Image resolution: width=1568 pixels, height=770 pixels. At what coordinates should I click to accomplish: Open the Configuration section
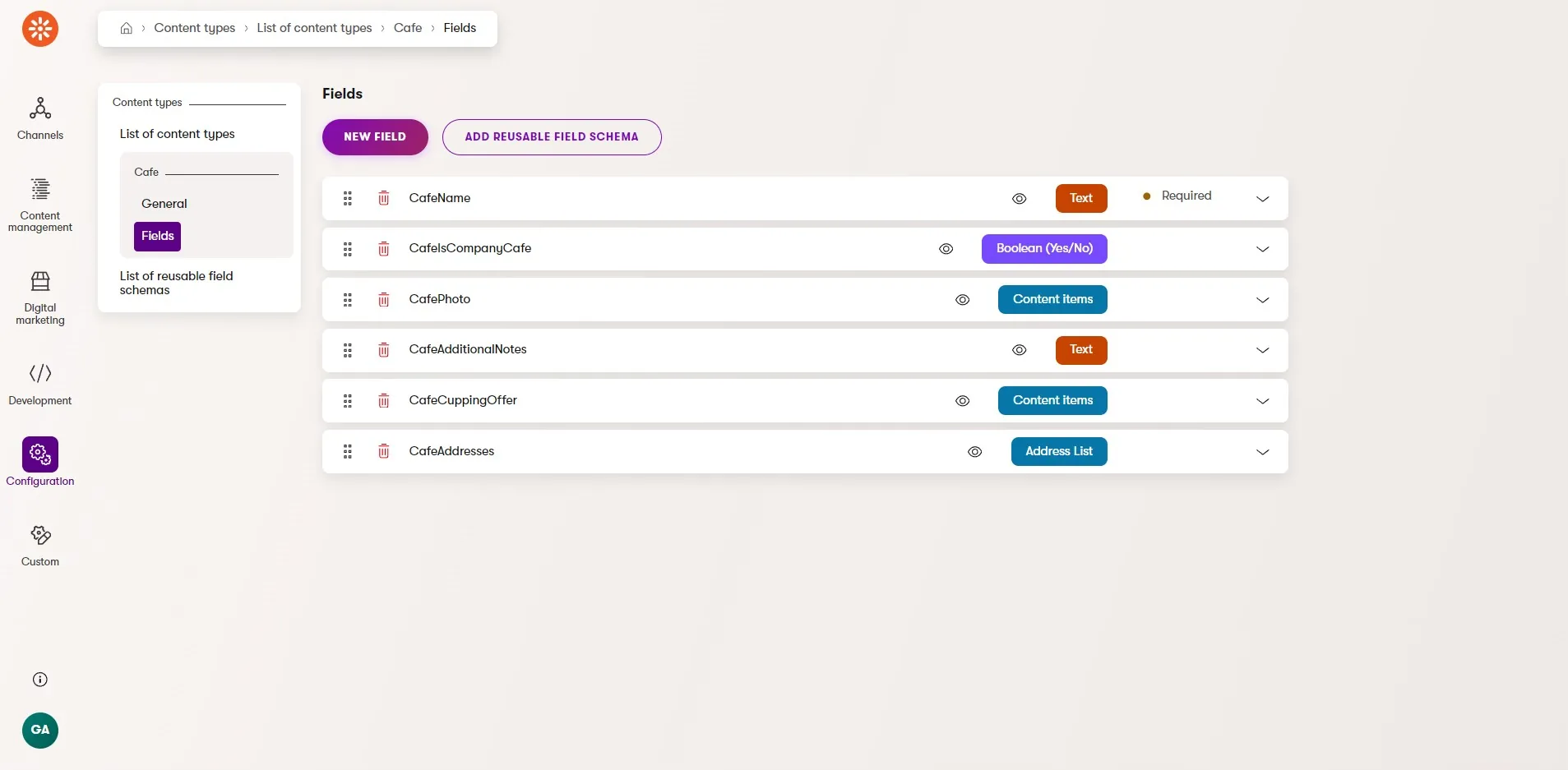(x=40, y=462)
